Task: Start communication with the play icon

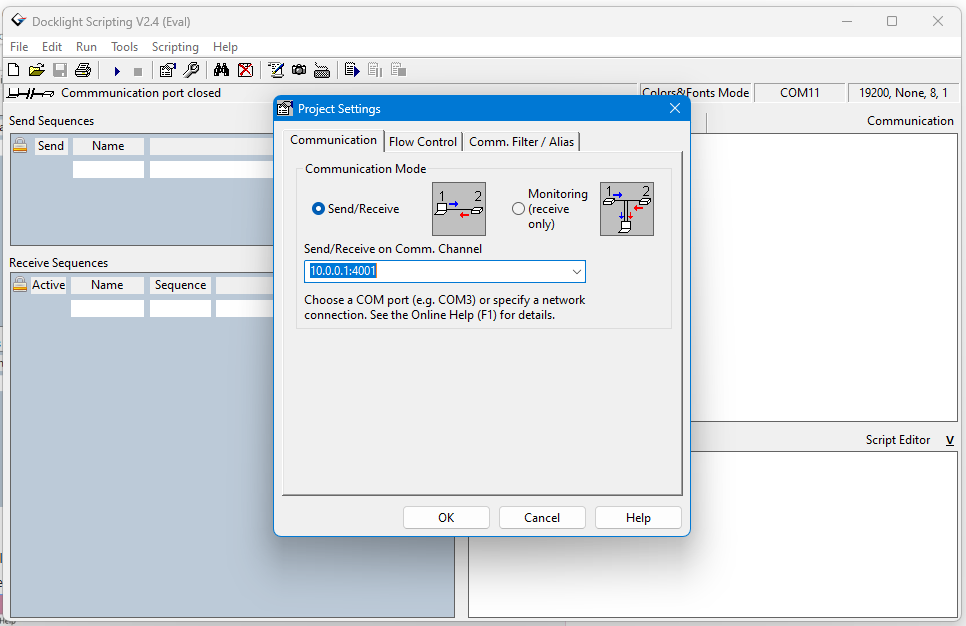Action: coord(117,71)
